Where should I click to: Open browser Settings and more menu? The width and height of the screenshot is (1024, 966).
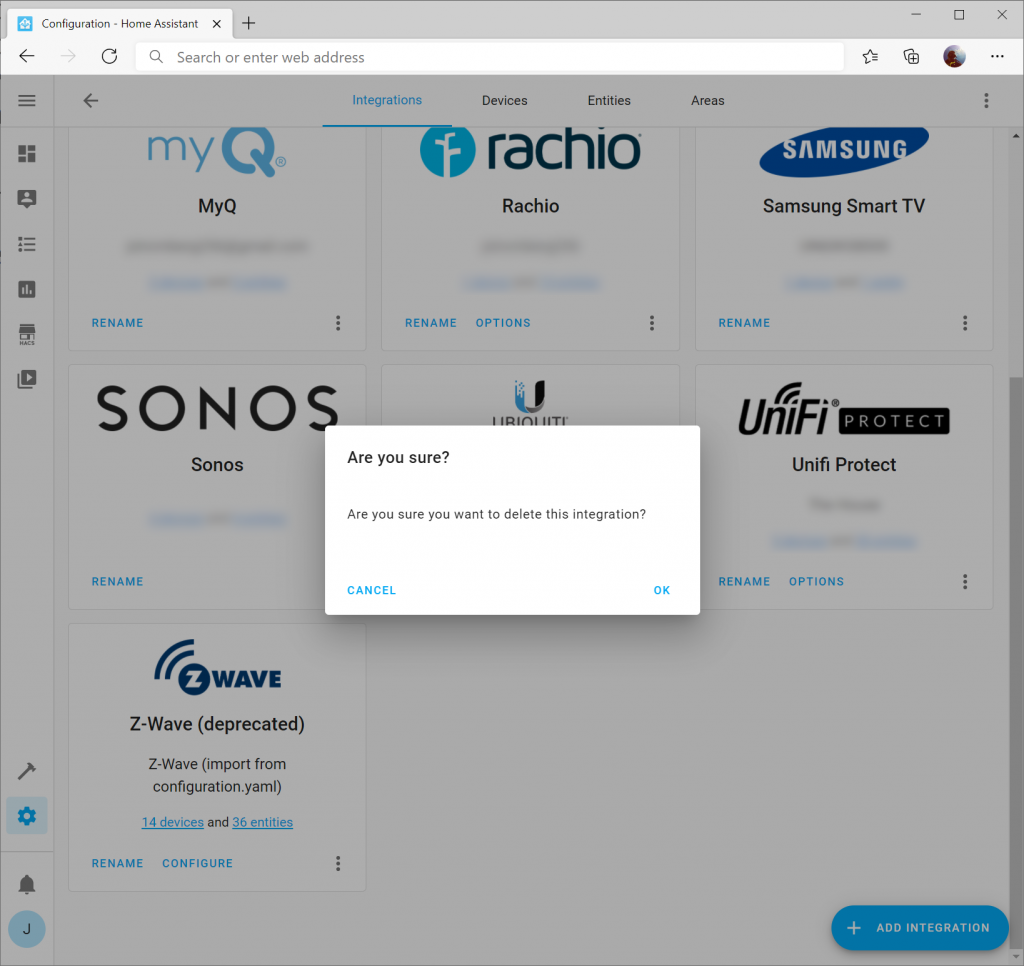pos(997,57)
